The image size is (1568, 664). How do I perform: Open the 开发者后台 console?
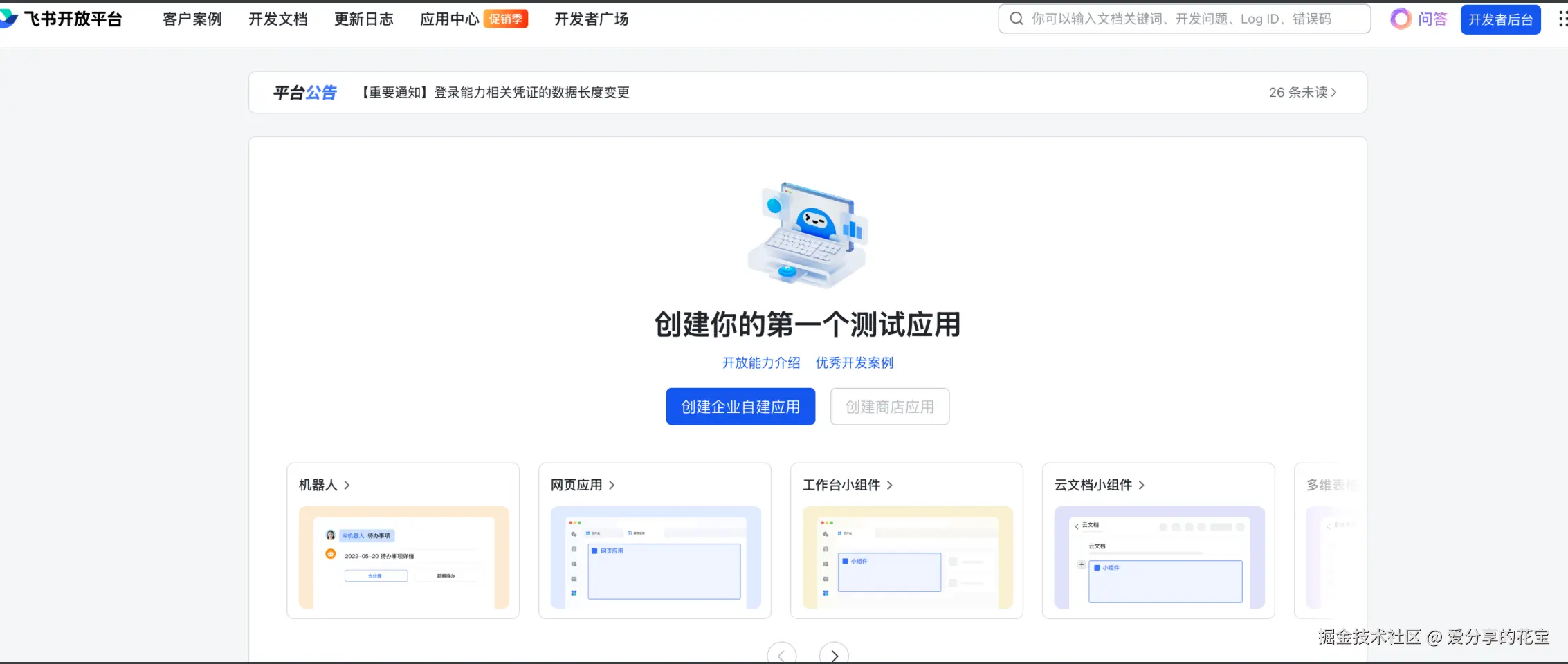coord(1501,19)
